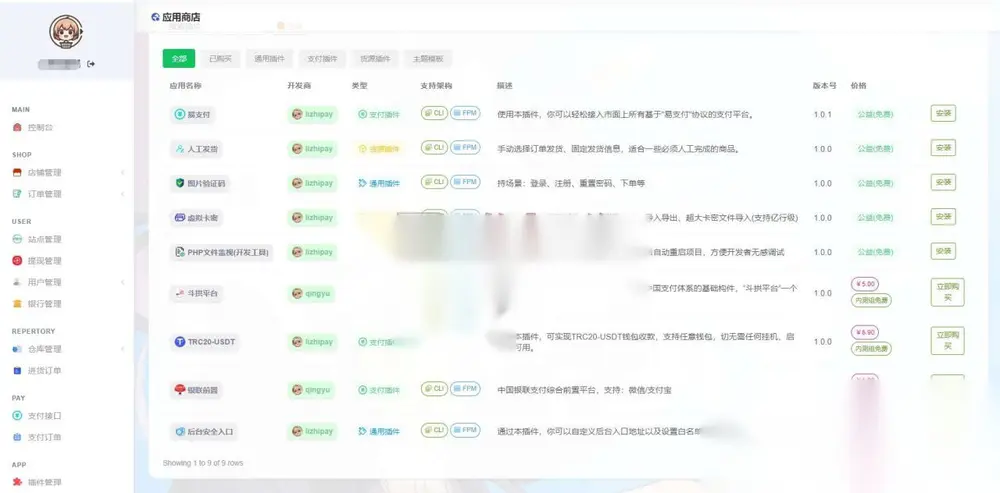Click the 价格 column header

(858, 85)
